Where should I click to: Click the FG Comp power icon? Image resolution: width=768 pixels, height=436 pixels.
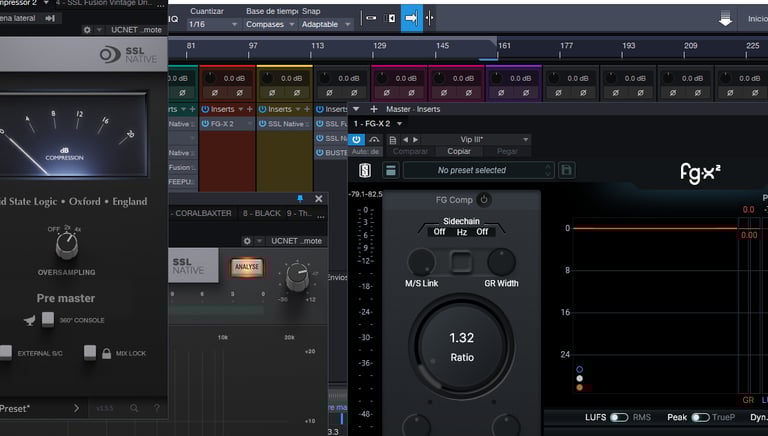[485, 200]
